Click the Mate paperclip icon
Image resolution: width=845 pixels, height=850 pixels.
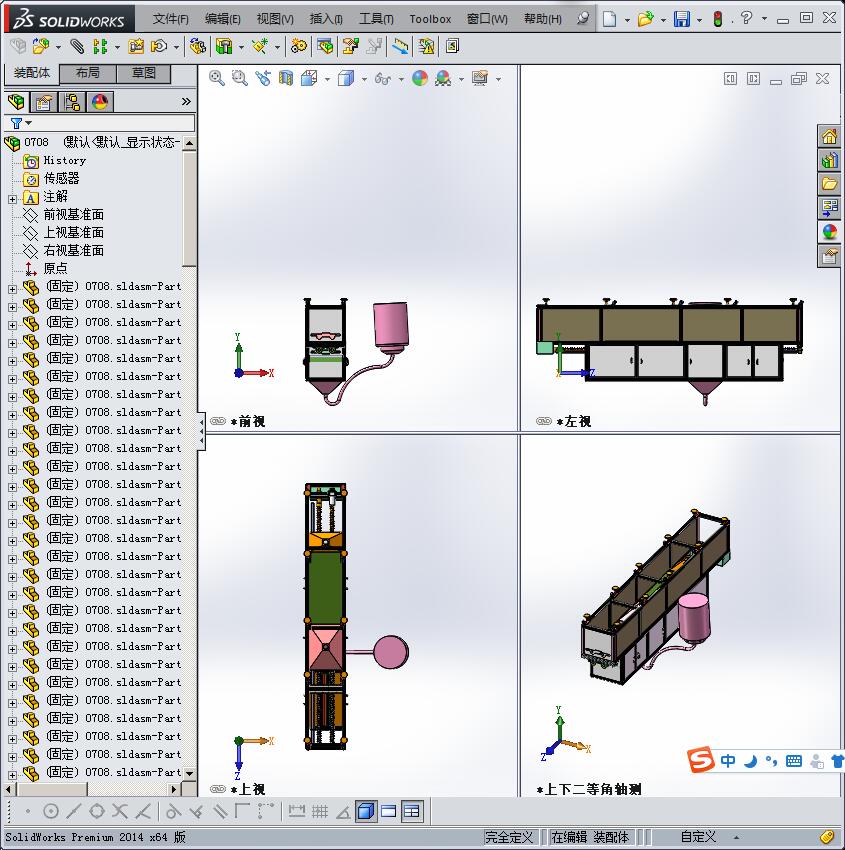coord(78,47)
